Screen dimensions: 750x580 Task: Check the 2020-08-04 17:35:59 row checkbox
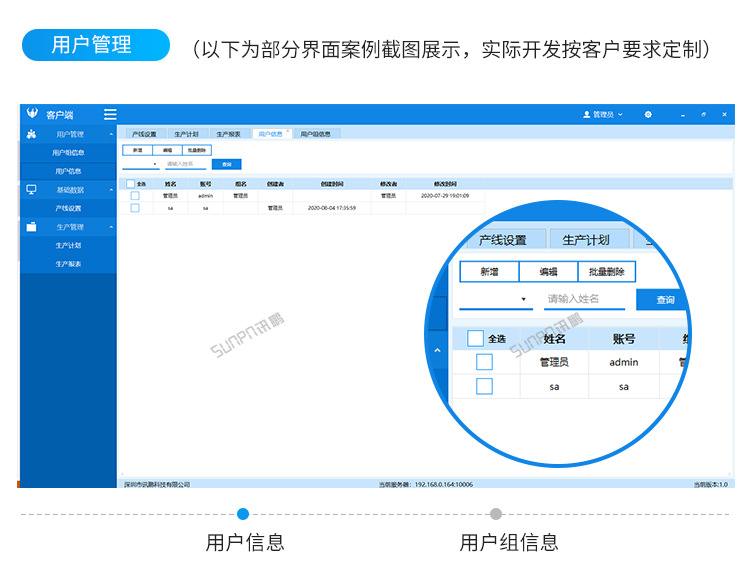[135, 208]
